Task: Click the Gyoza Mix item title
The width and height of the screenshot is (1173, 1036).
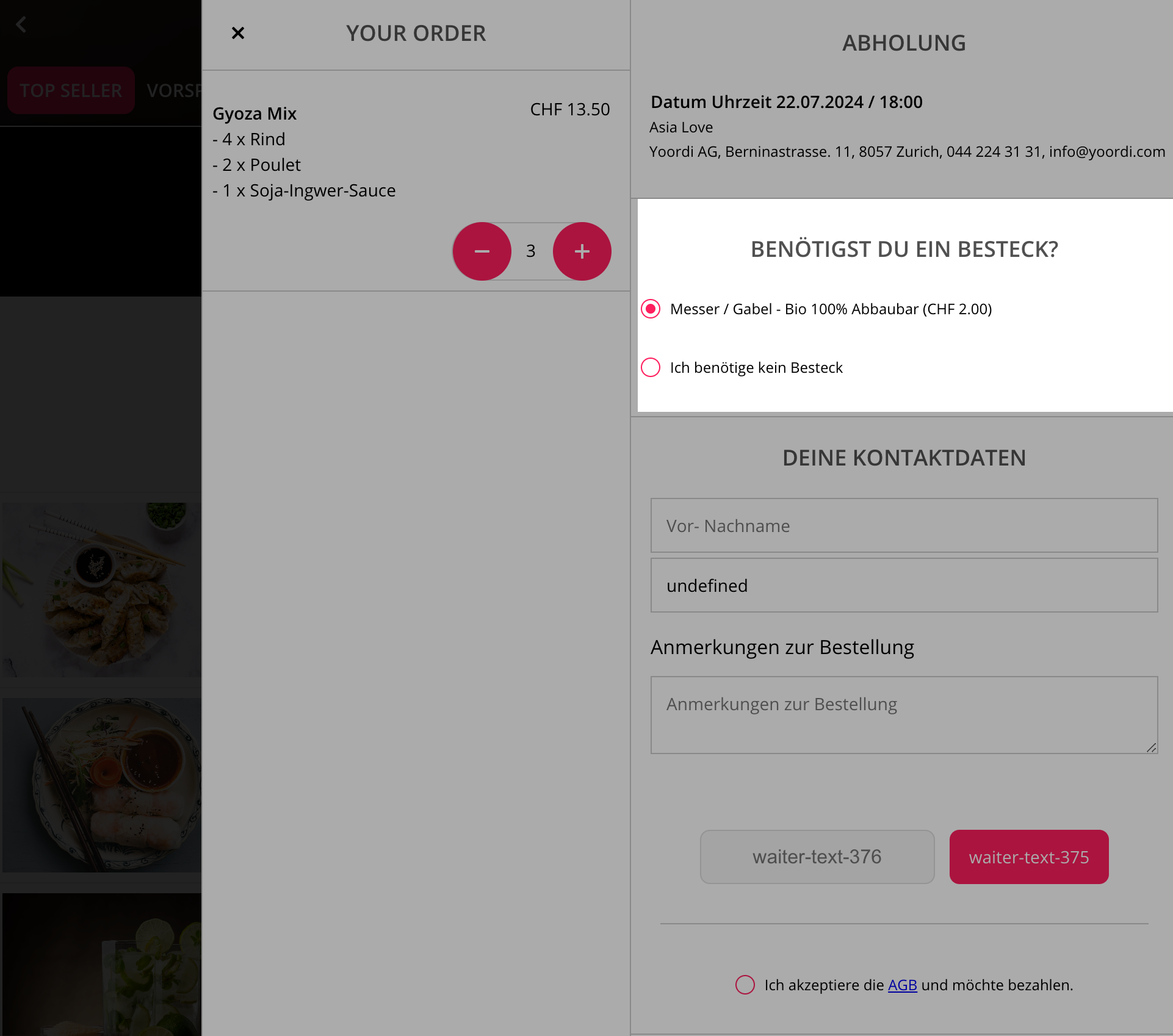Action: 254,113
